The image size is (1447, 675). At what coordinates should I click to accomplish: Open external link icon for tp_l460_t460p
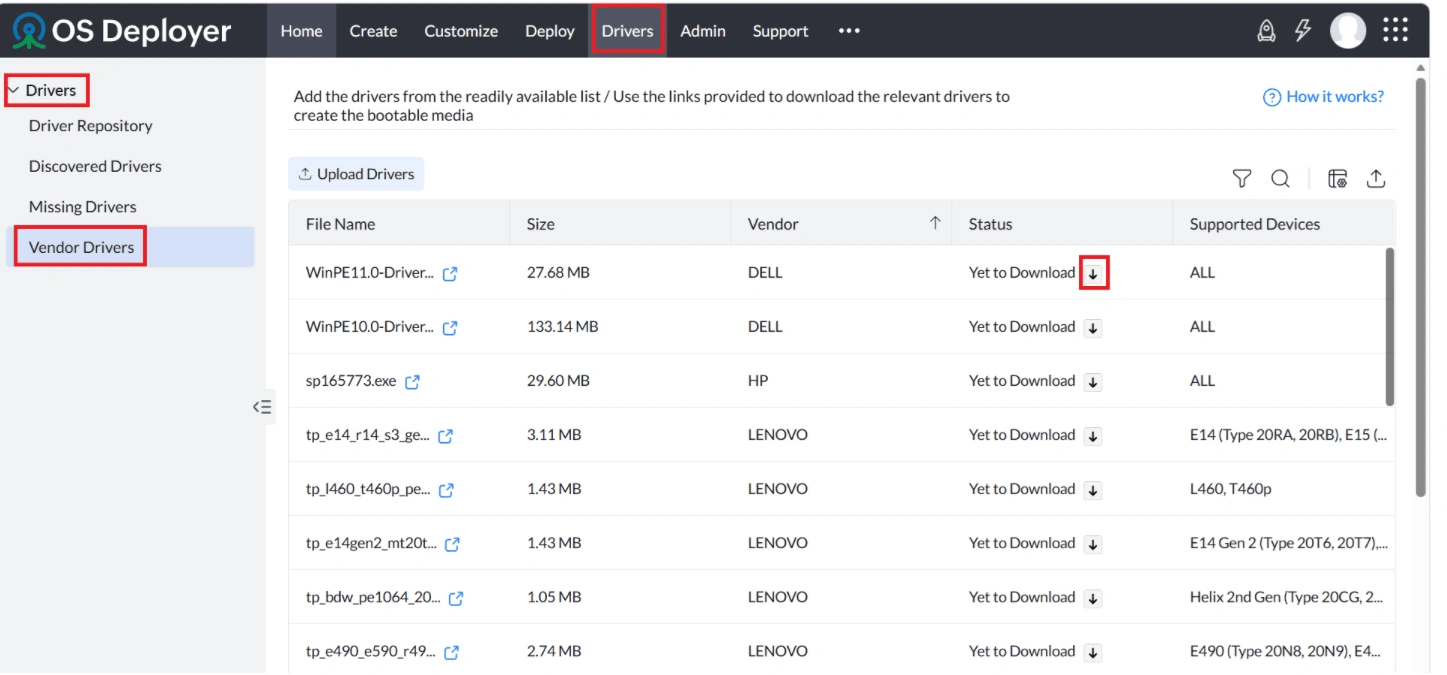pyautogui.click(x=446, y=490)
